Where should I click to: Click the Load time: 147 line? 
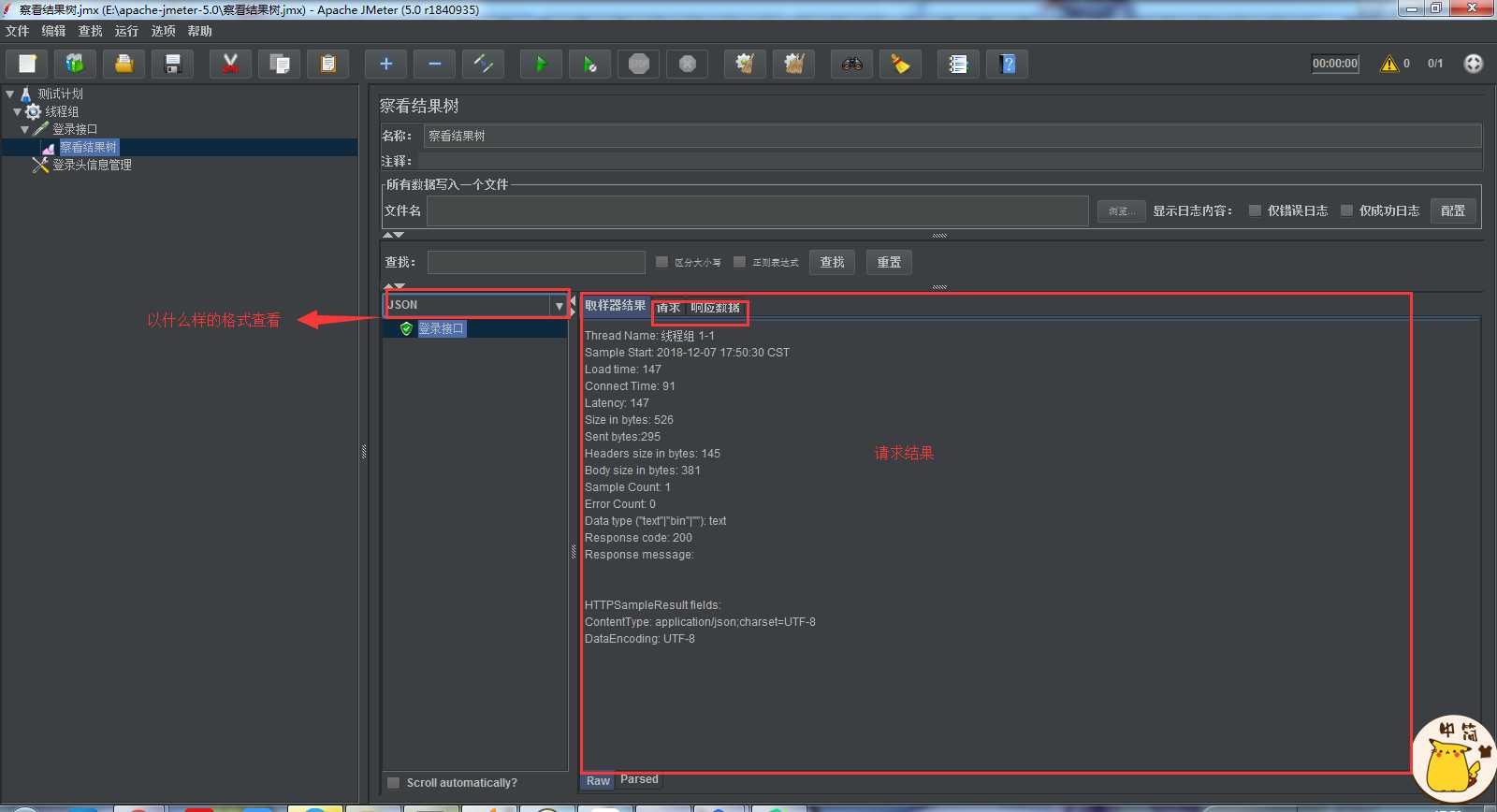pos(623,370)
